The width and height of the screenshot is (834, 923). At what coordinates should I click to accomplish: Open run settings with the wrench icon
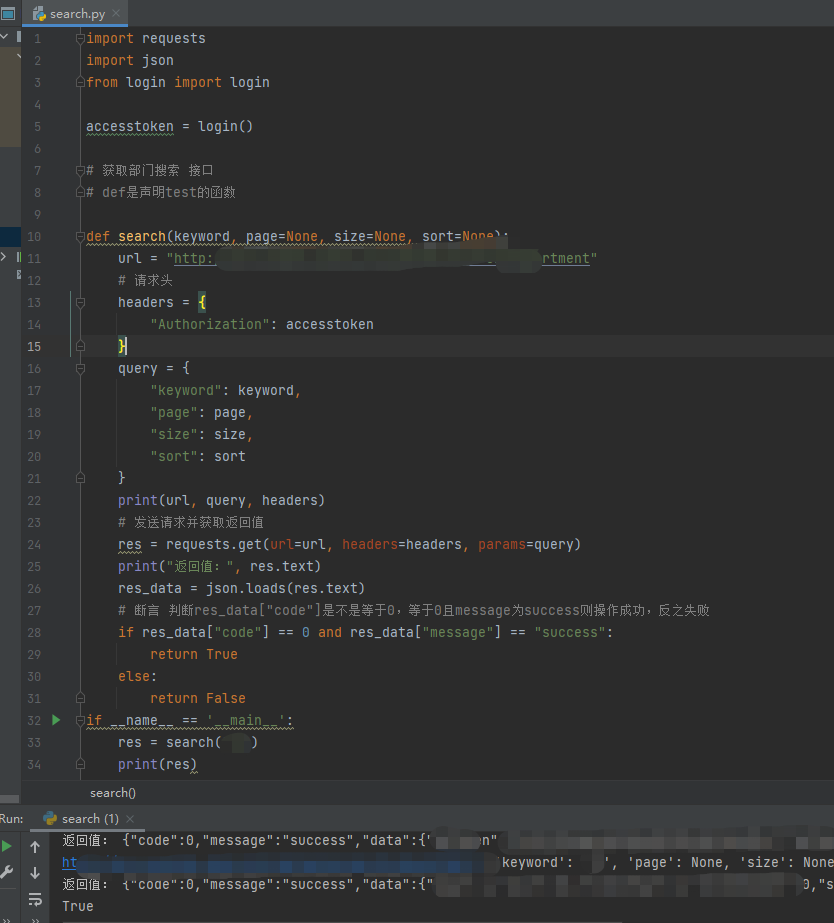pyautogui.click(x=6, y=872)
